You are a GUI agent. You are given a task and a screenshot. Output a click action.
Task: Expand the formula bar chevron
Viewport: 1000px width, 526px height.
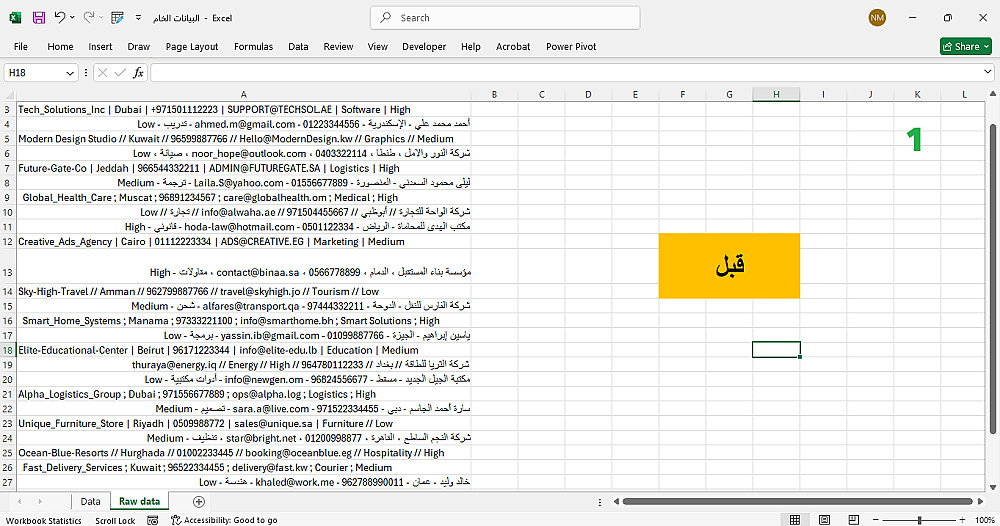point(987,73)
